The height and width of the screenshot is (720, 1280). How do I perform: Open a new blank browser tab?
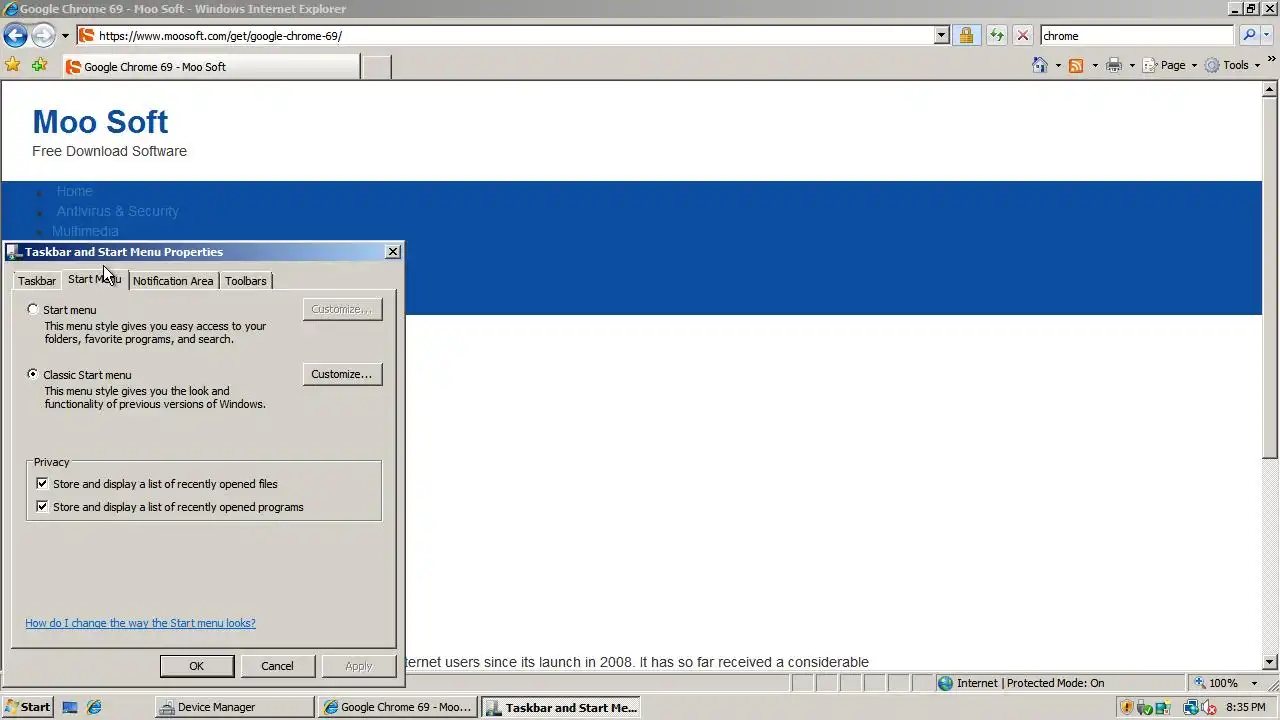[376, 67]
